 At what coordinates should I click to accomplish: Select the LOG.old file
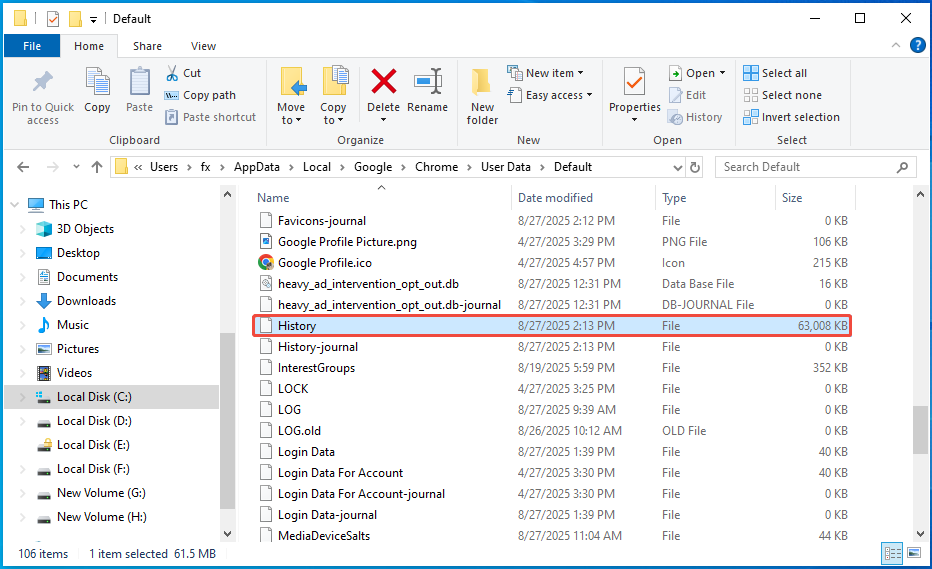pos(299,431)
